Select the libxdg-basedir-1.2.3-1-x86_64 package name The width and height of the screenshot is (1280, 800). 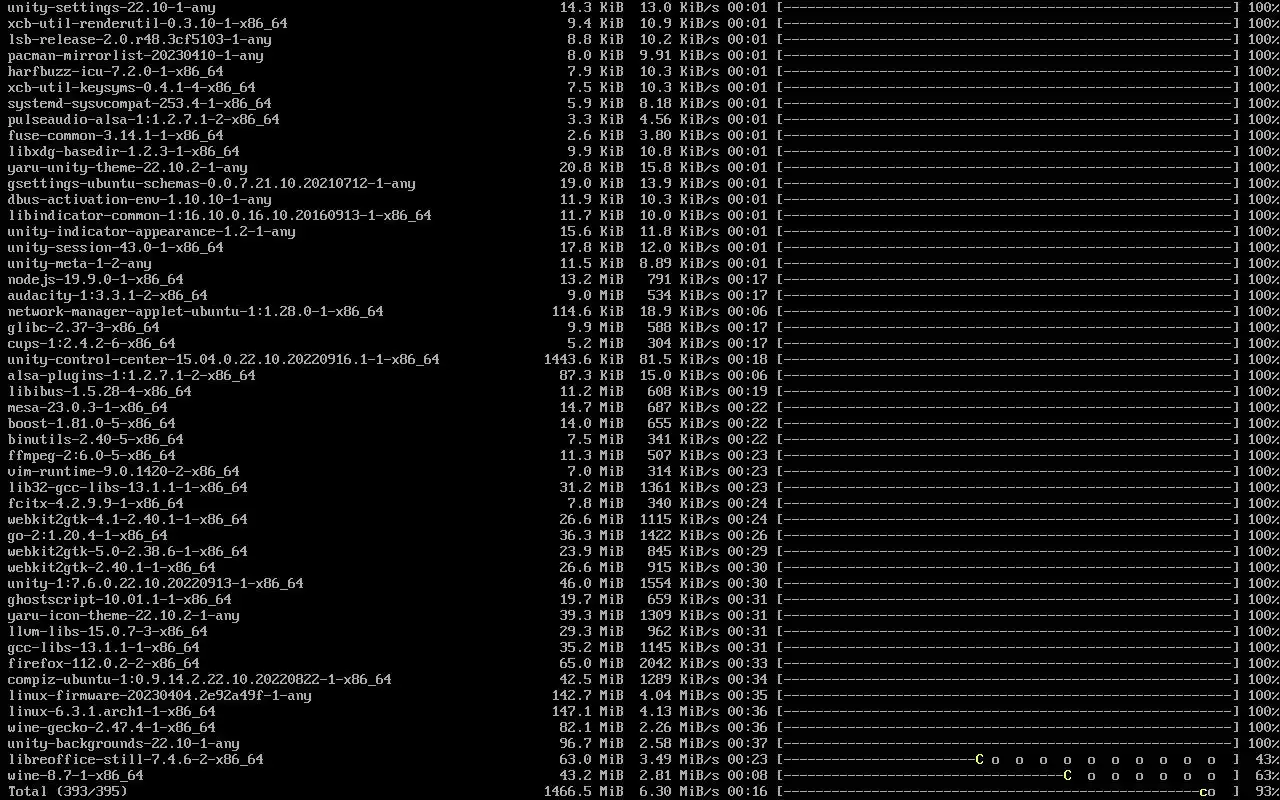[x=124, y=151]
